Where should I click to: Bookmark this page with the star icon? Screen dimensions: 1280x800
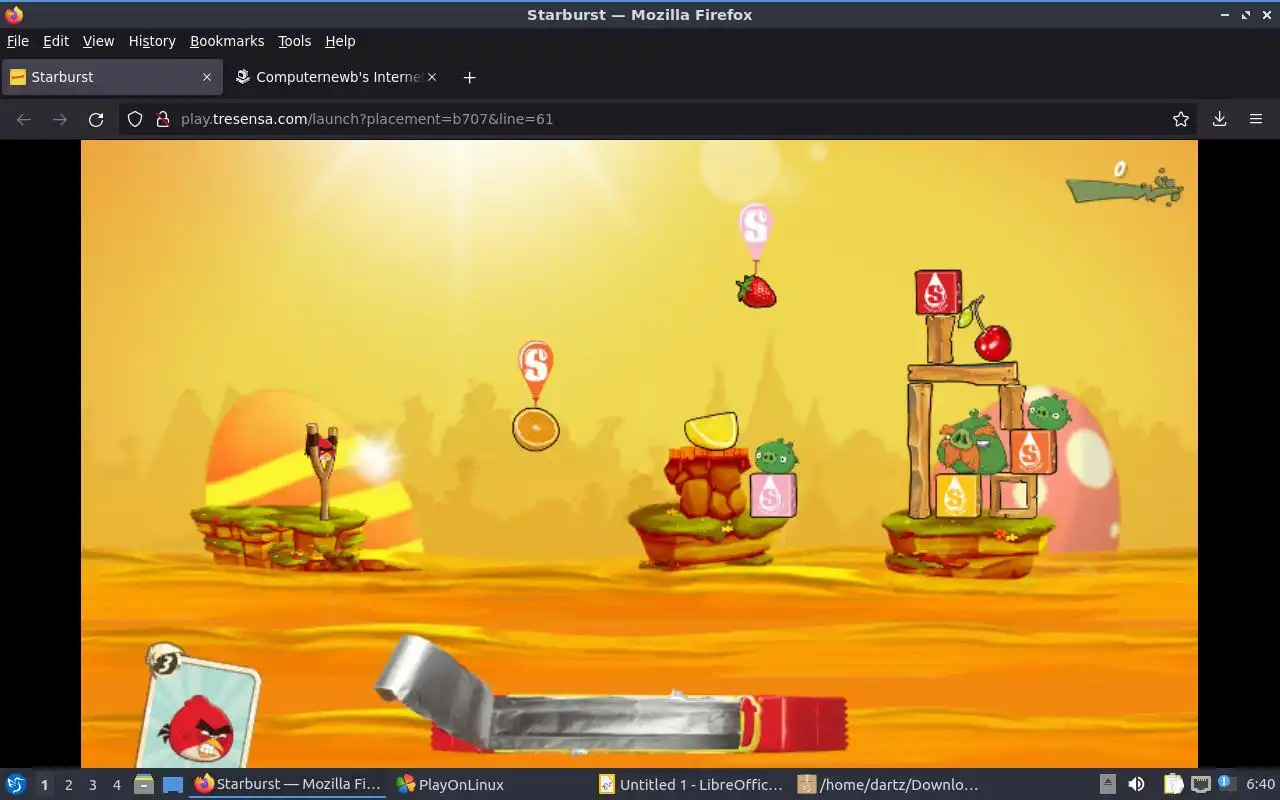tap(1181, 119)
